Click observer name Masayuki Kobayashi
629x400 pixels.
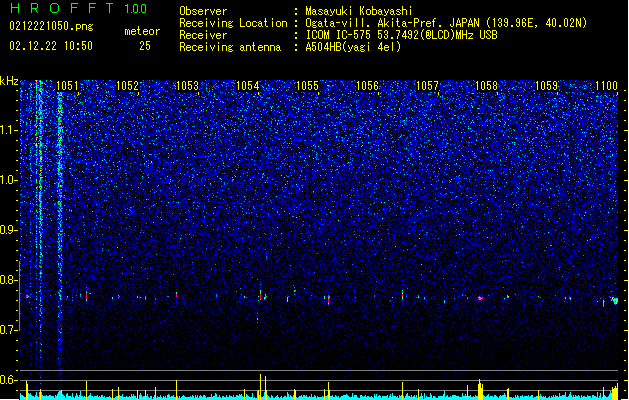[x=359, y=11]
